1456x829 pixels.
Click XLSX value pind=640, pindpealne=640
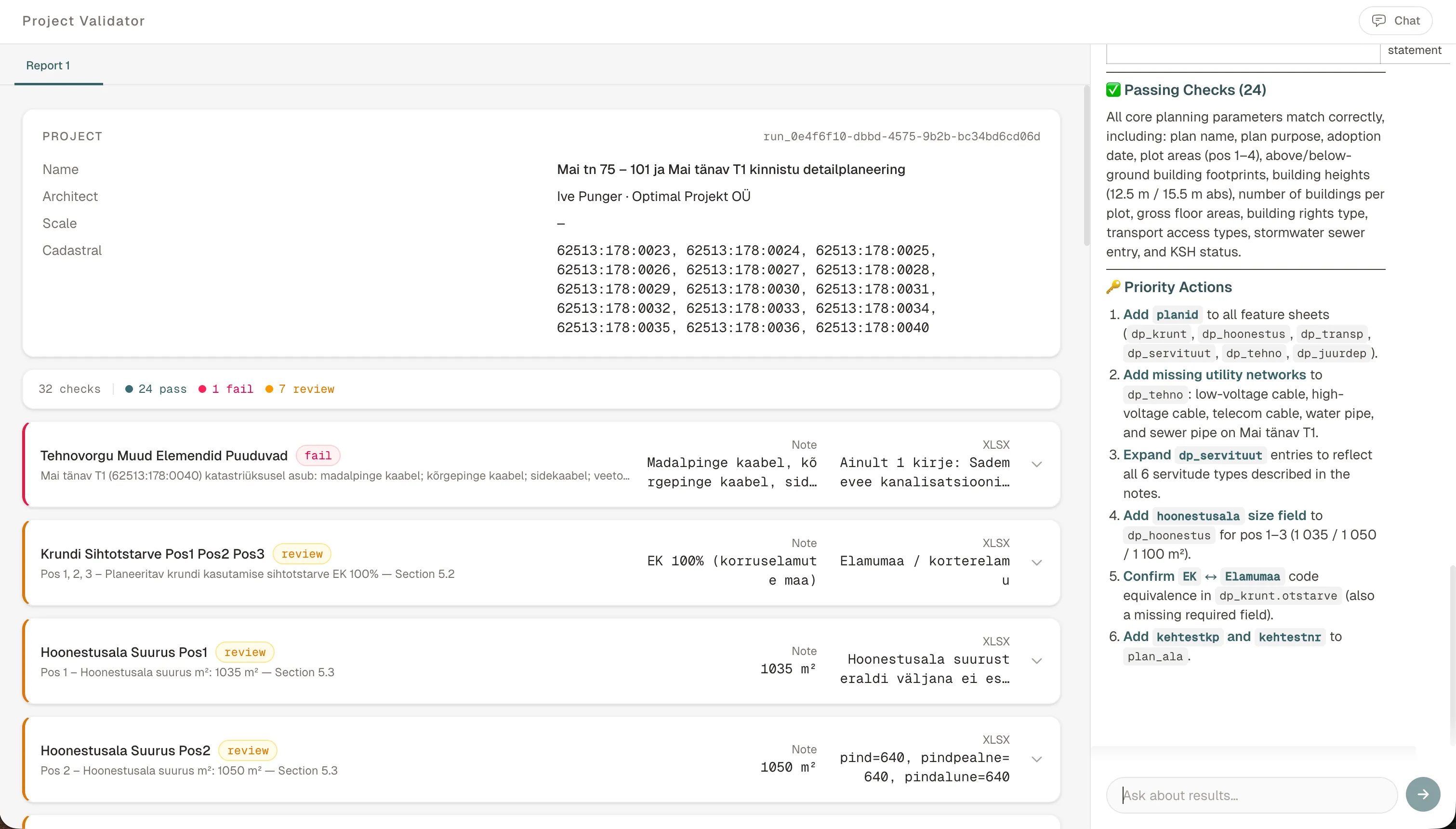(925, 767)
